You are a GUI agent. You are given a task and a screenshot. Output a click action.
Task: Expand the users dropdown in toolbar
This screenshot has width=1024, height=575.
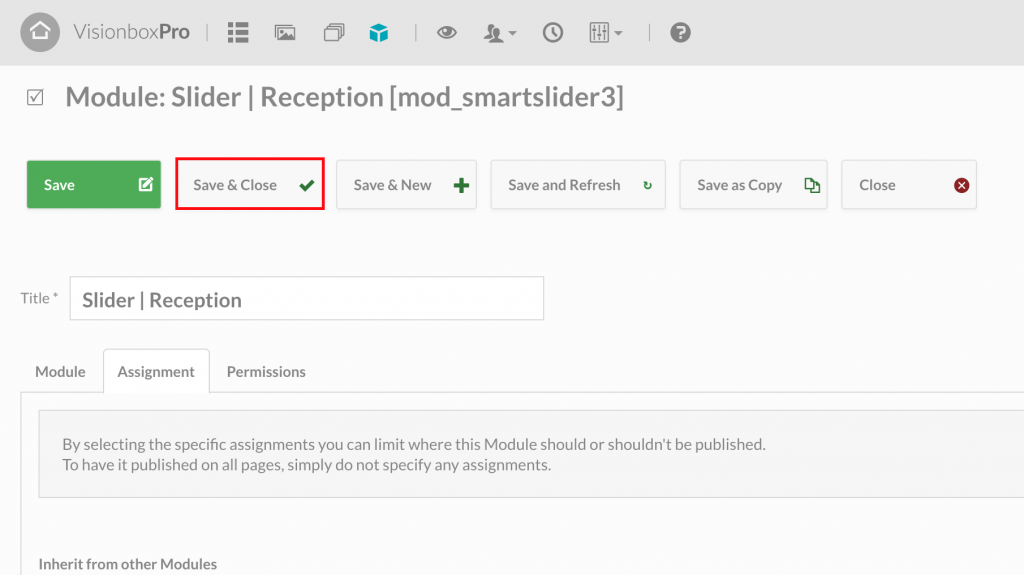[x=500, y=33]
